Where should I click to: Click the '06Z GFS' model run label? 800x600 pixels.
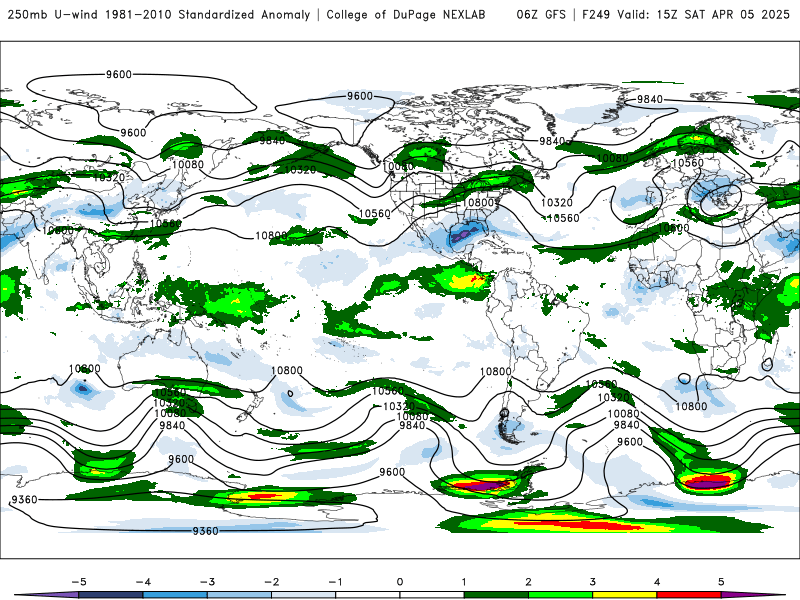[541, 15]
